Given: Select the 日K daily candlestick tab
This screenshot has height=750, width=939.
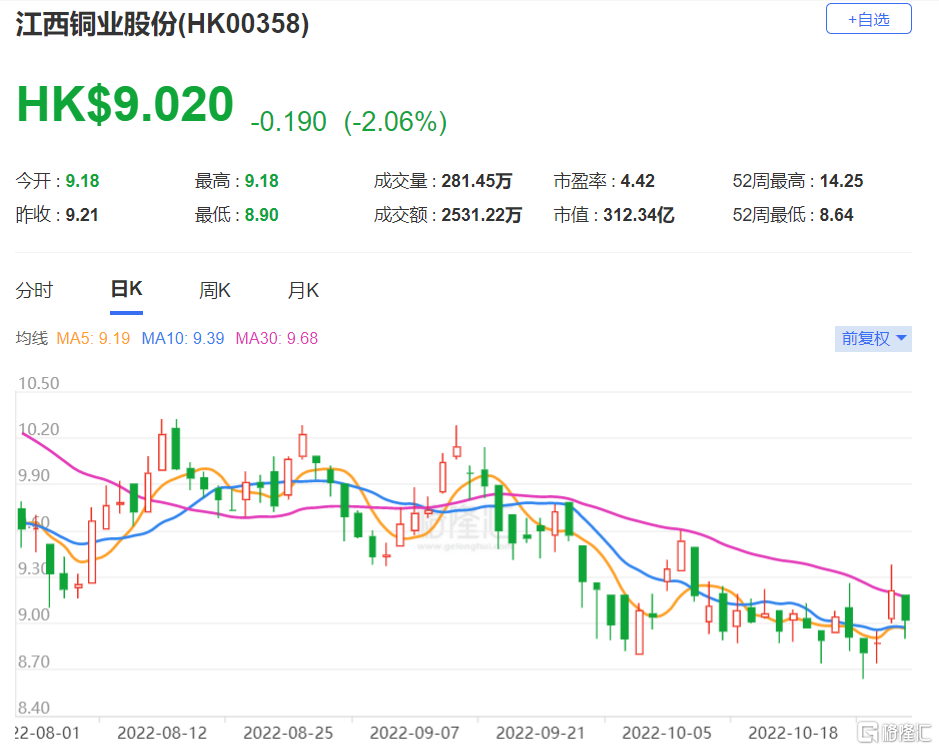Looking at the screenshot, I should tap(126, 289).
